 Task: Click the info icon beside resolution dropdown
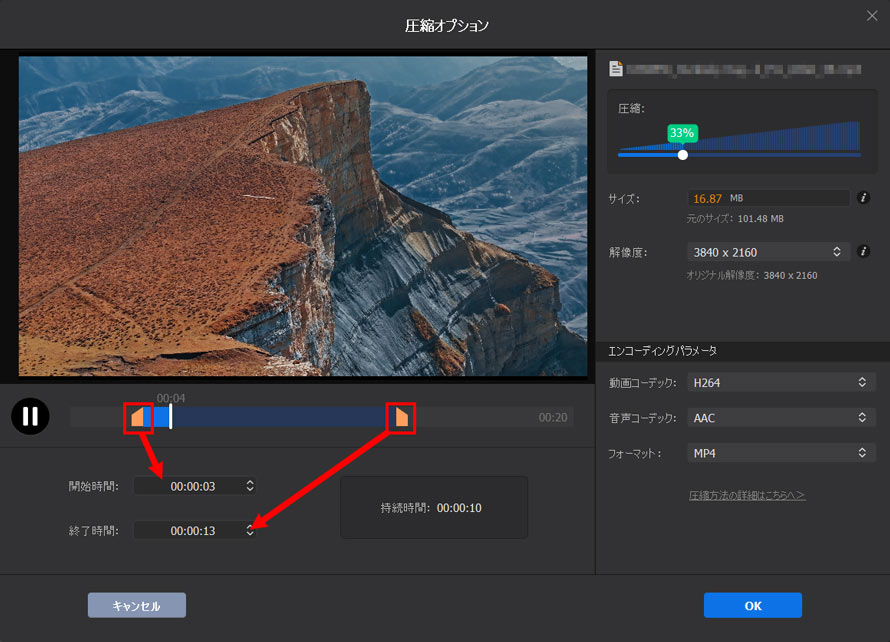(x=863, y=252)
